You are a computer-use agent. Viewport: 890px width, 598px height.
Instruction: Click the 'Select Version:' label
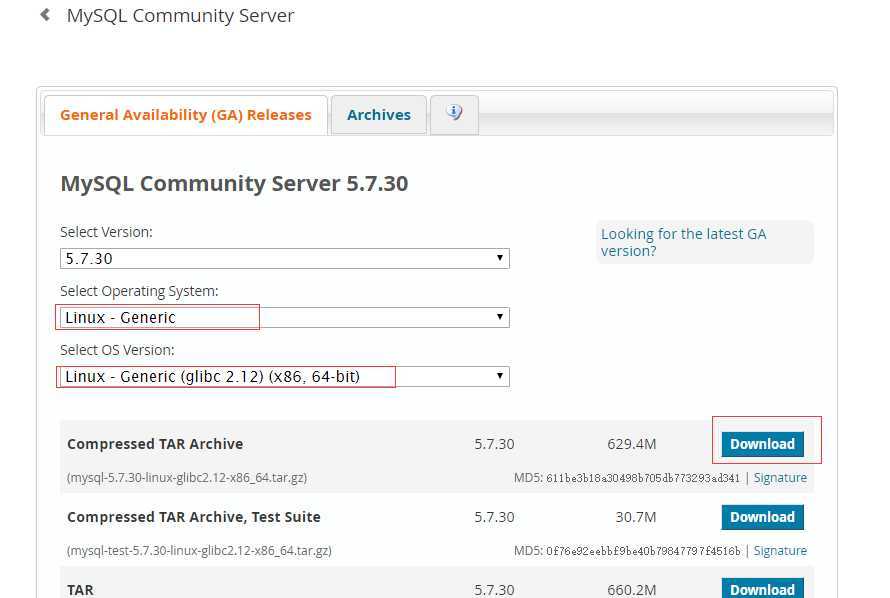tap(106, 232)
